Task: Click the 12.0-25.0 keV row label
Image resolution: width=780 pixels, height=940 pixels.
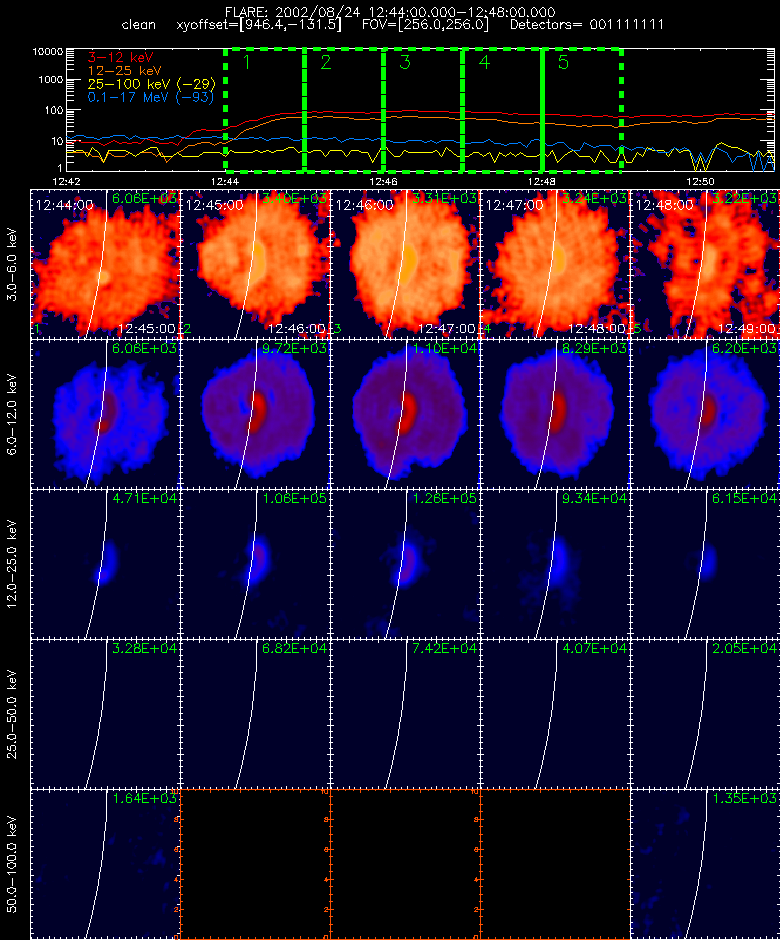Action: (12, 564)
